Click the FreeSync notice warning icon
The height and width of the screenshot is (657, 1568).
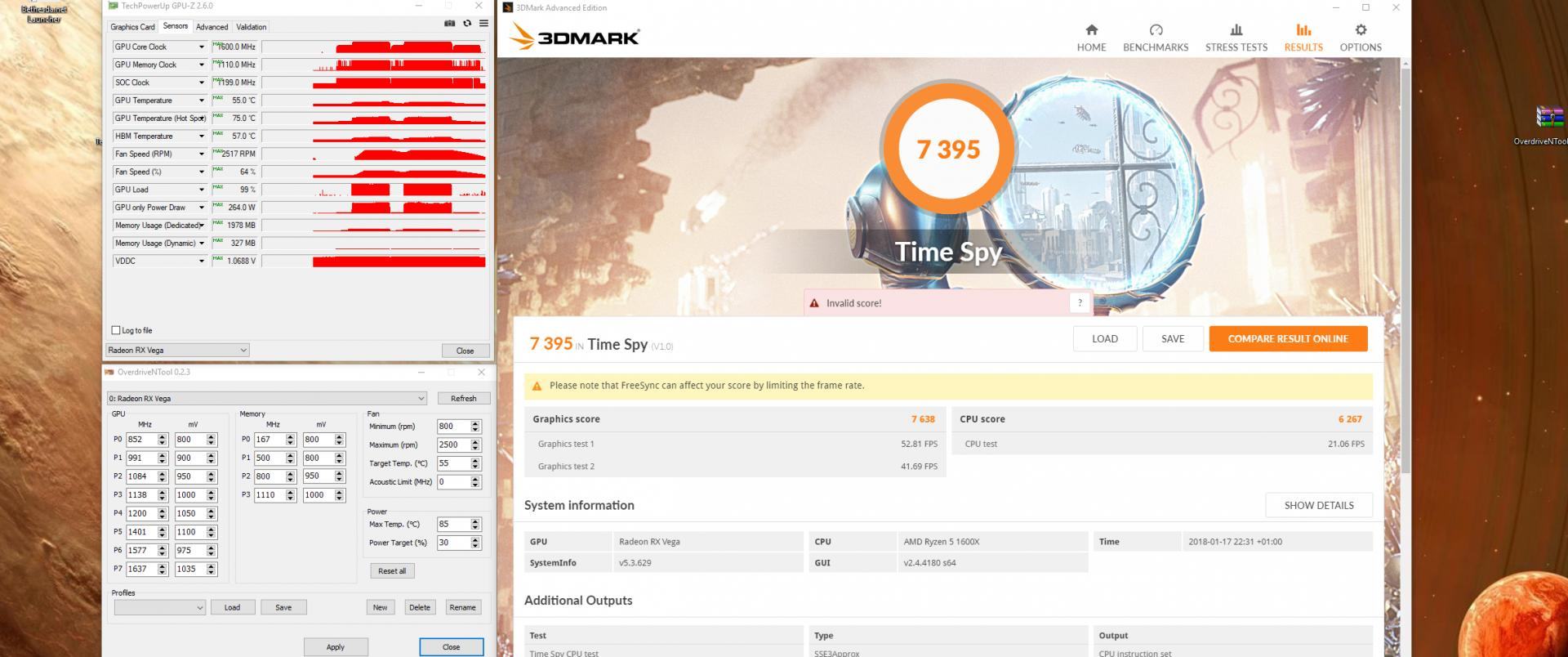pos(537,386)
